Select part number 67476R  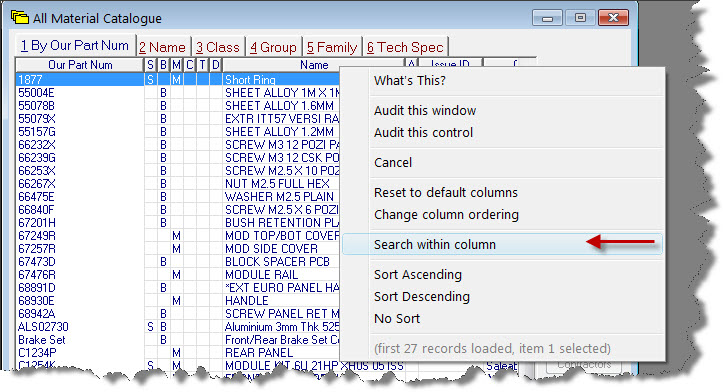coord(37,275)
